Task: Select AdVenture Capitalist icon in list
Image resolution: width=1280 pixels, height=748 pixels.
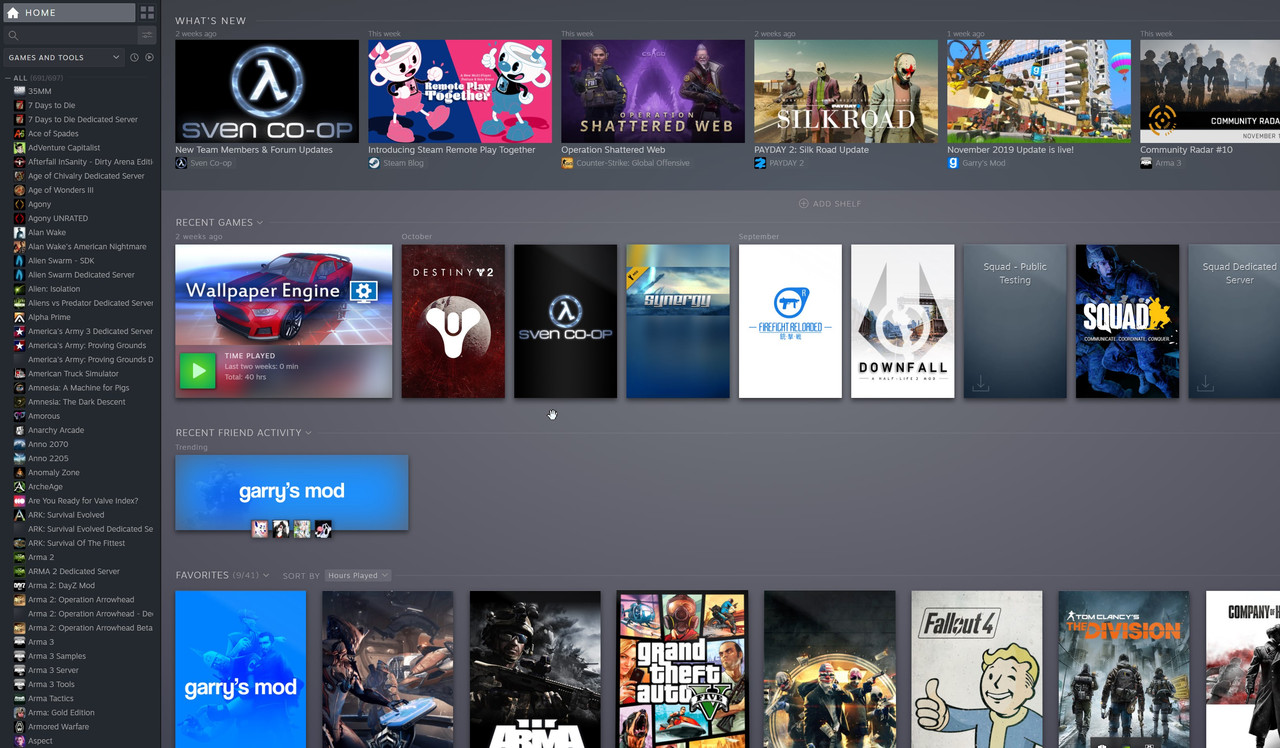Action: 19,147
